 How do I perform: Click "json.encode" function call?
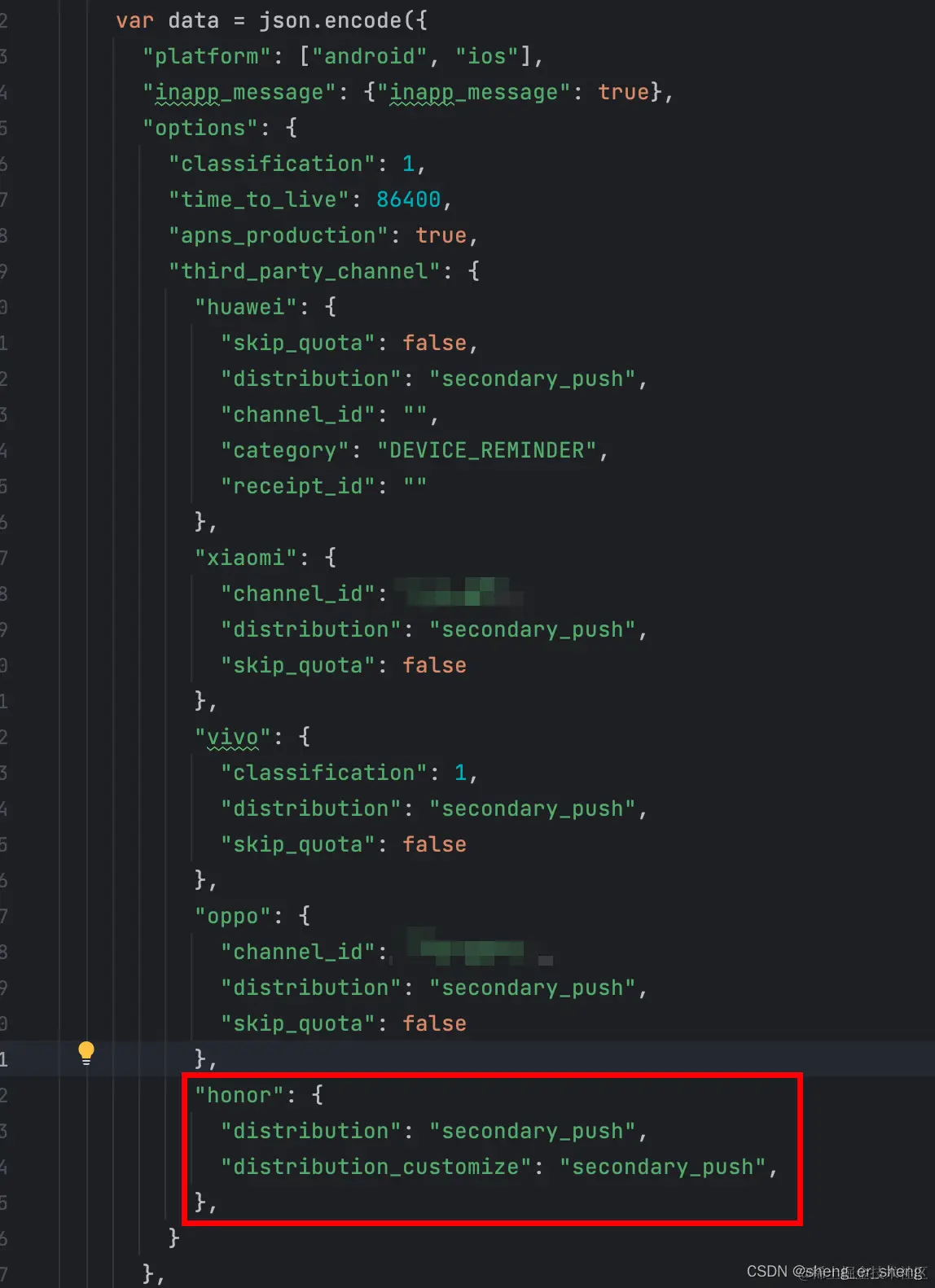coord(330,20)
